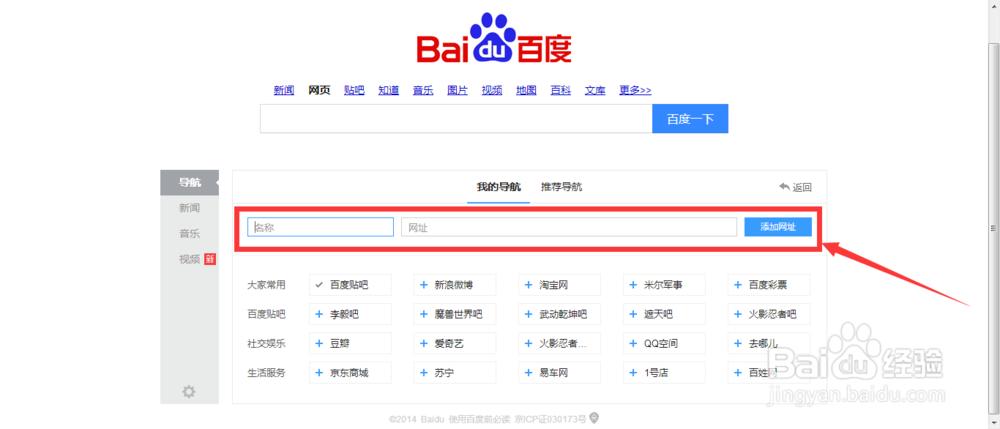This screenshot has height=429, width=1000.
Task: Open the 图片 link
Action: (x=457, y=90)
